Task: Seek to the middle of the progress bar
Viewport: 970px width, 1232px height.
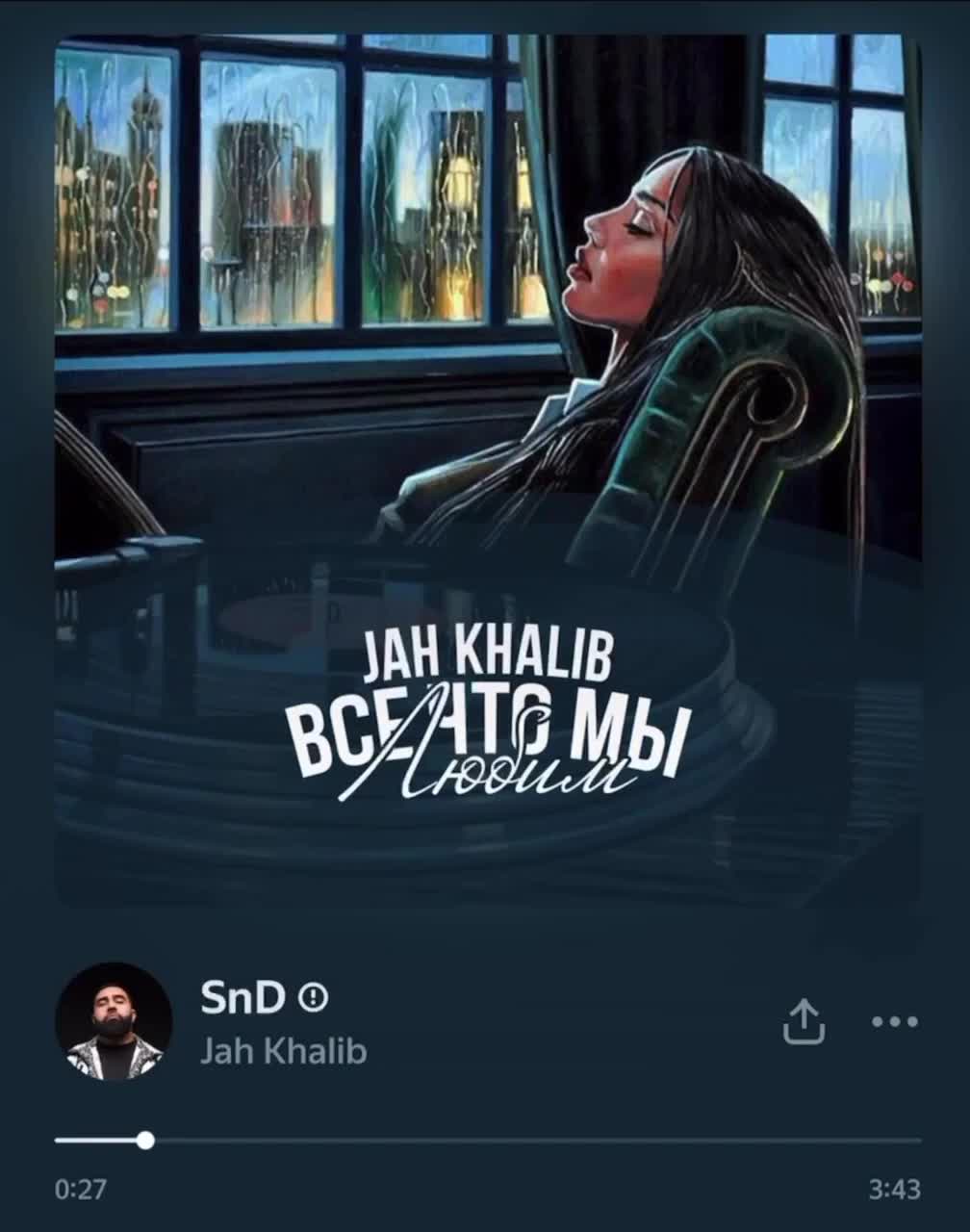Action: click(488, 1141)
